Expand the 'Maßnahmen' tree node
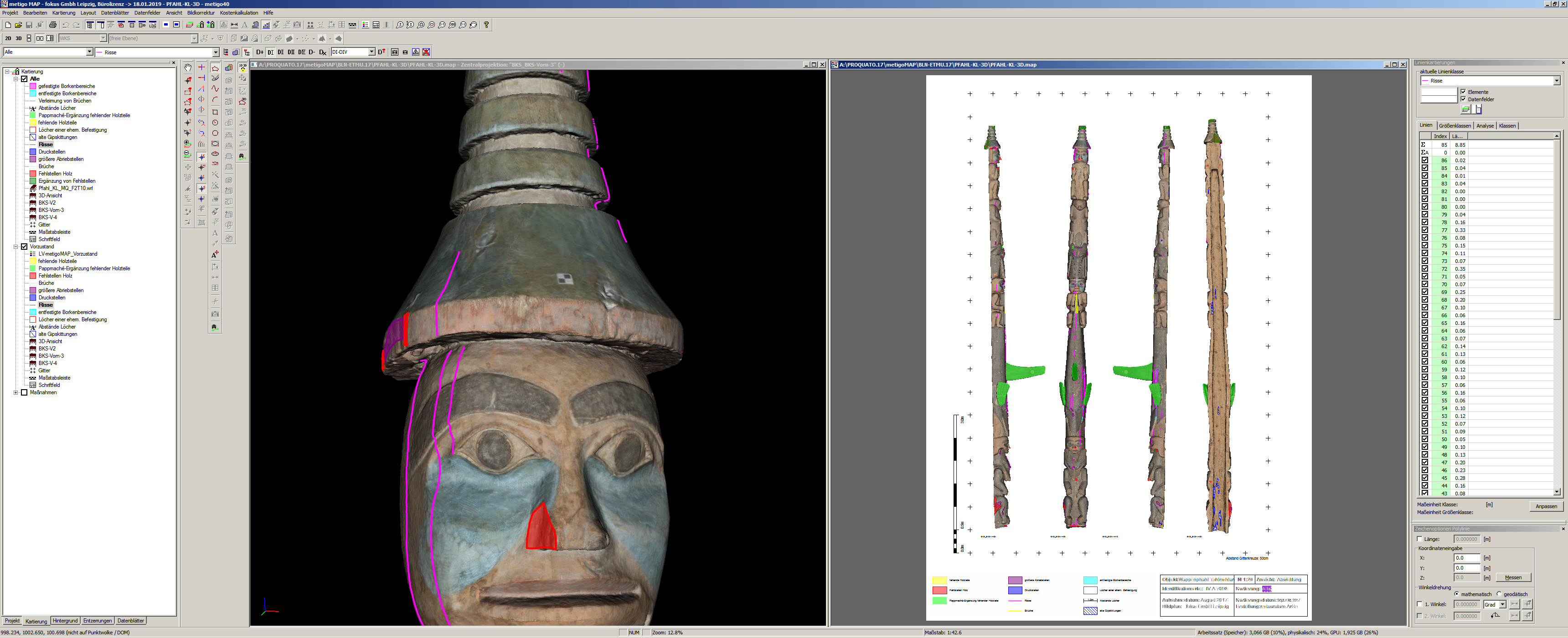Viewport: 1568px width, 638px height. (x=16, y=393)
